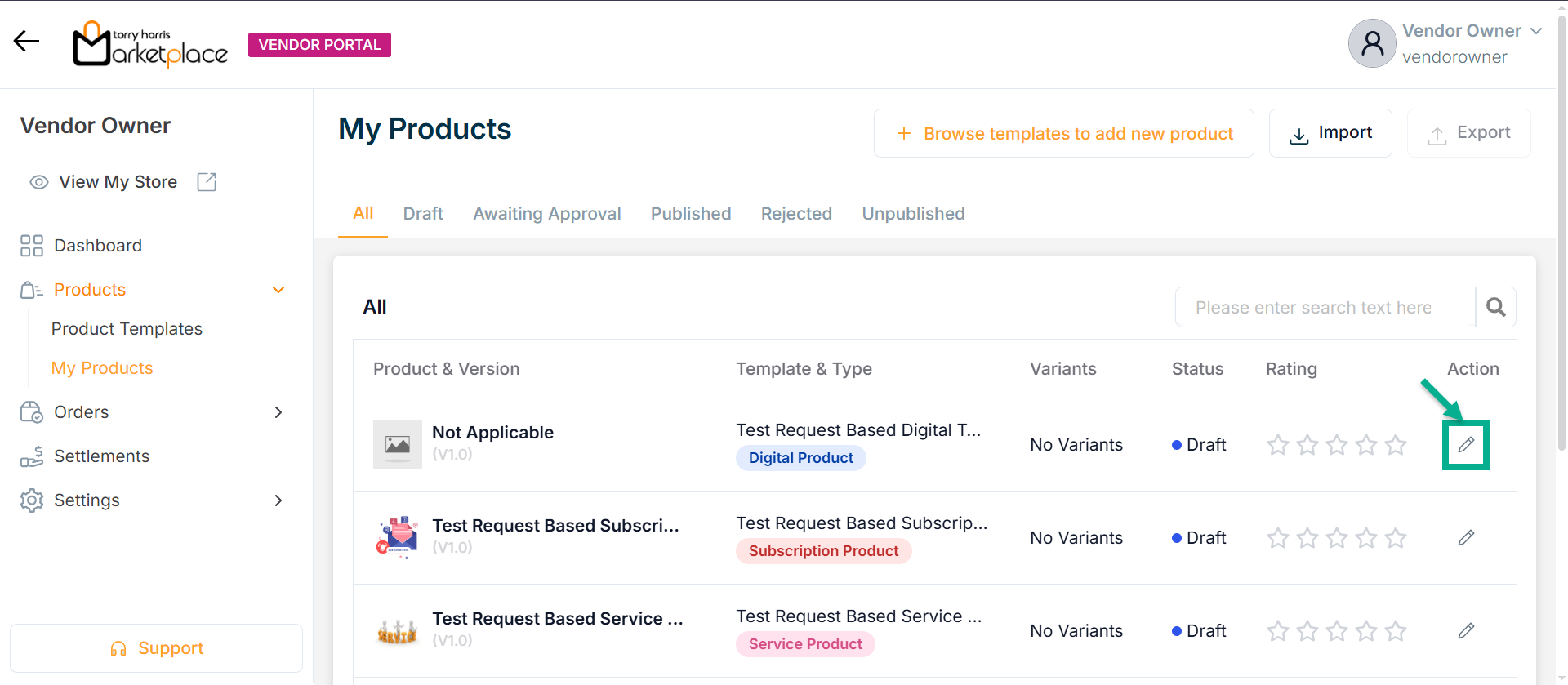Collapse the Products sidebar menu

click(278, 290)
